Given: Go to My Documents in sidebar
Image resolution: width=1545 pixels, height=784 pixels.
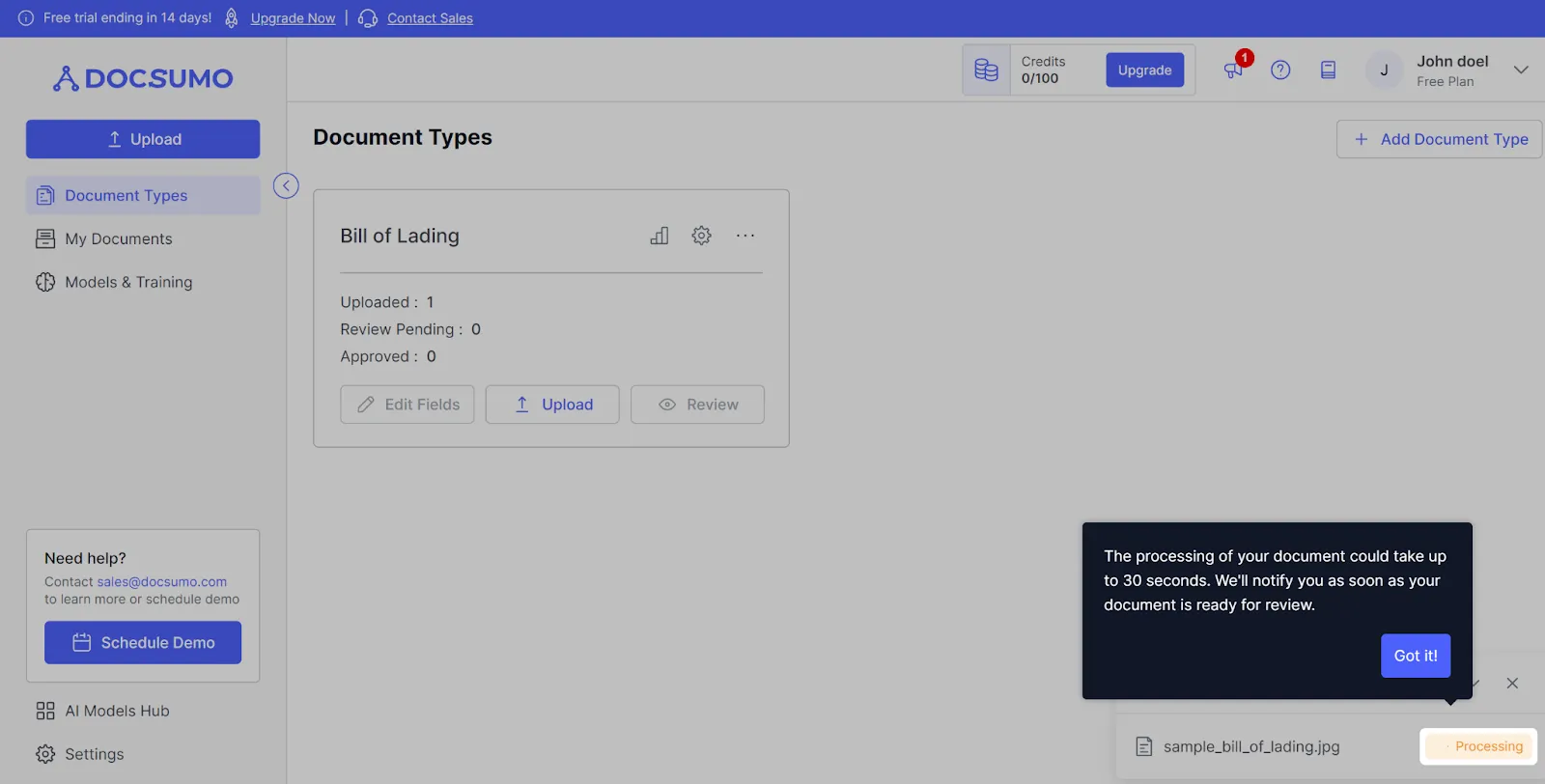Looking at the screenshot, I should point(143,238).
